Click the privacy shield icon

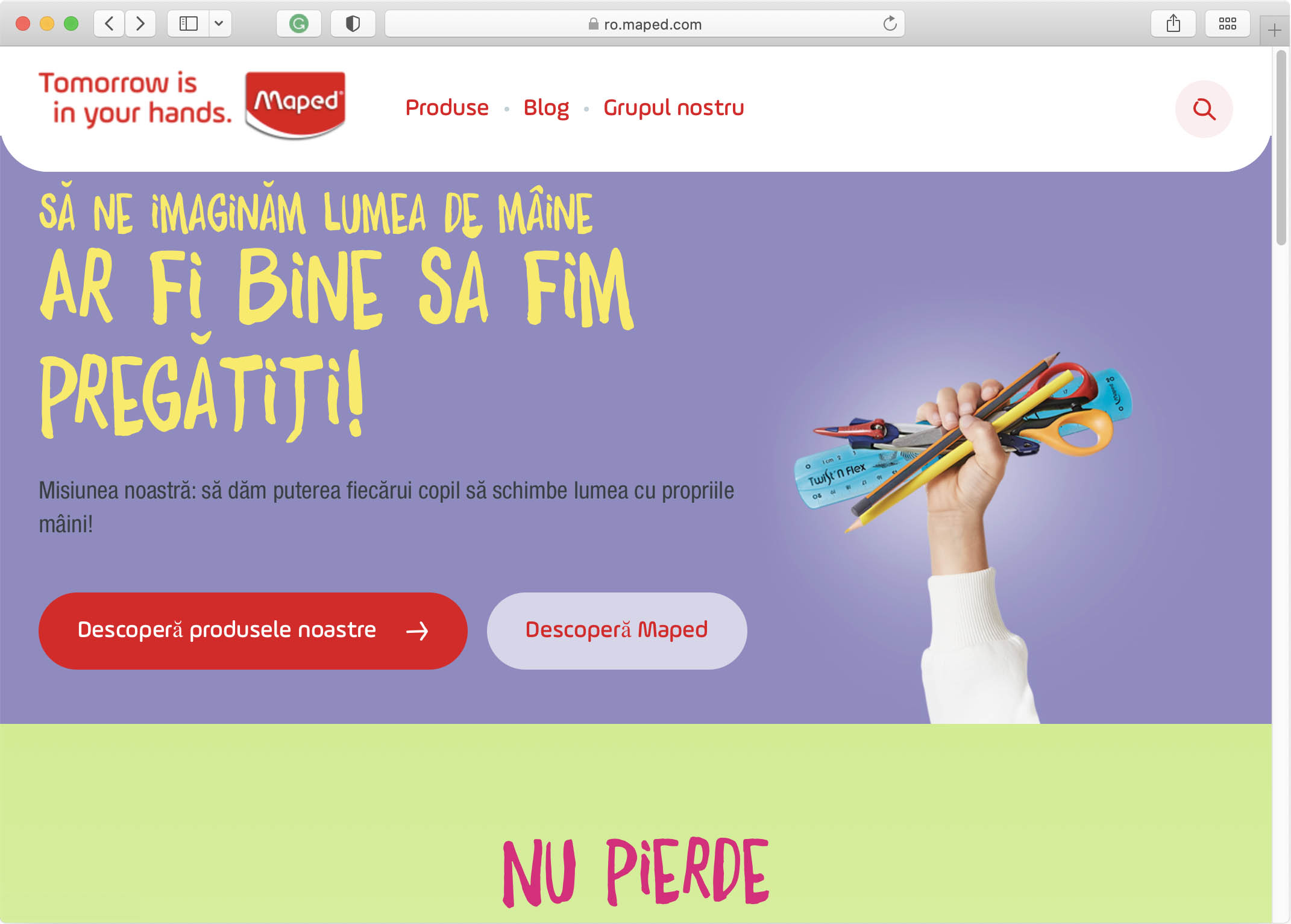(353, 24)
